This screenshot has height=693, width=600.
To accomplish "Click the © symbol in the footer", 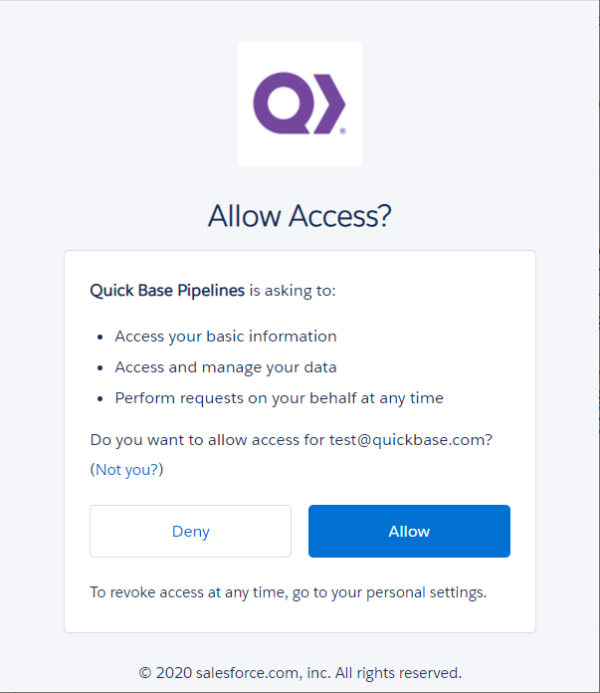I will tap(145, 673).
